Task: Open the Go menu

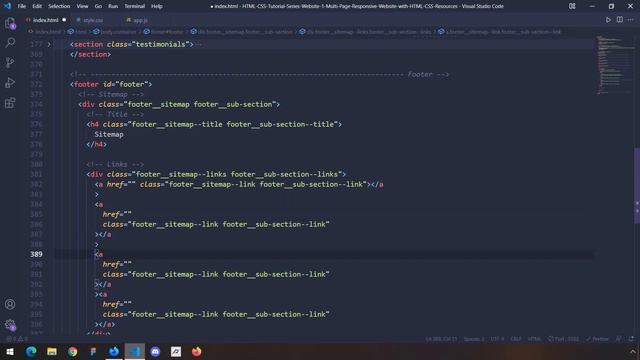Action: (98, 6)
